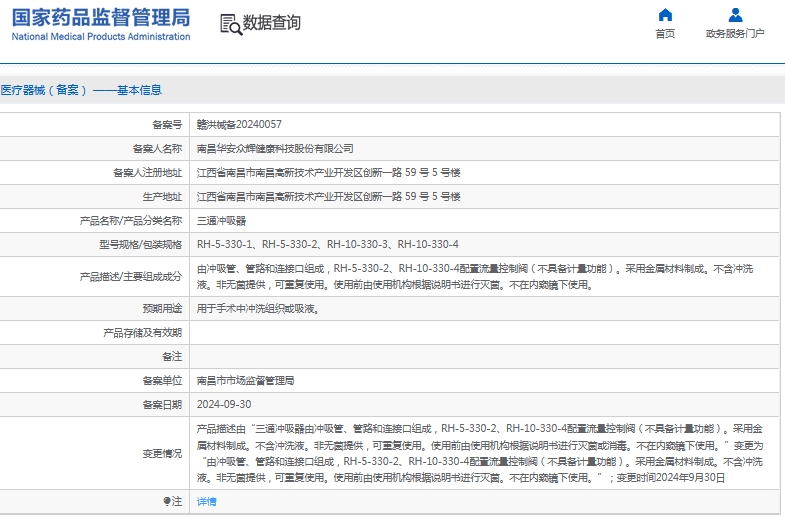Click the 产品描述/主要组成成分 label
Image resolution: width=785 pixels, height=518 pixels.
131,277
